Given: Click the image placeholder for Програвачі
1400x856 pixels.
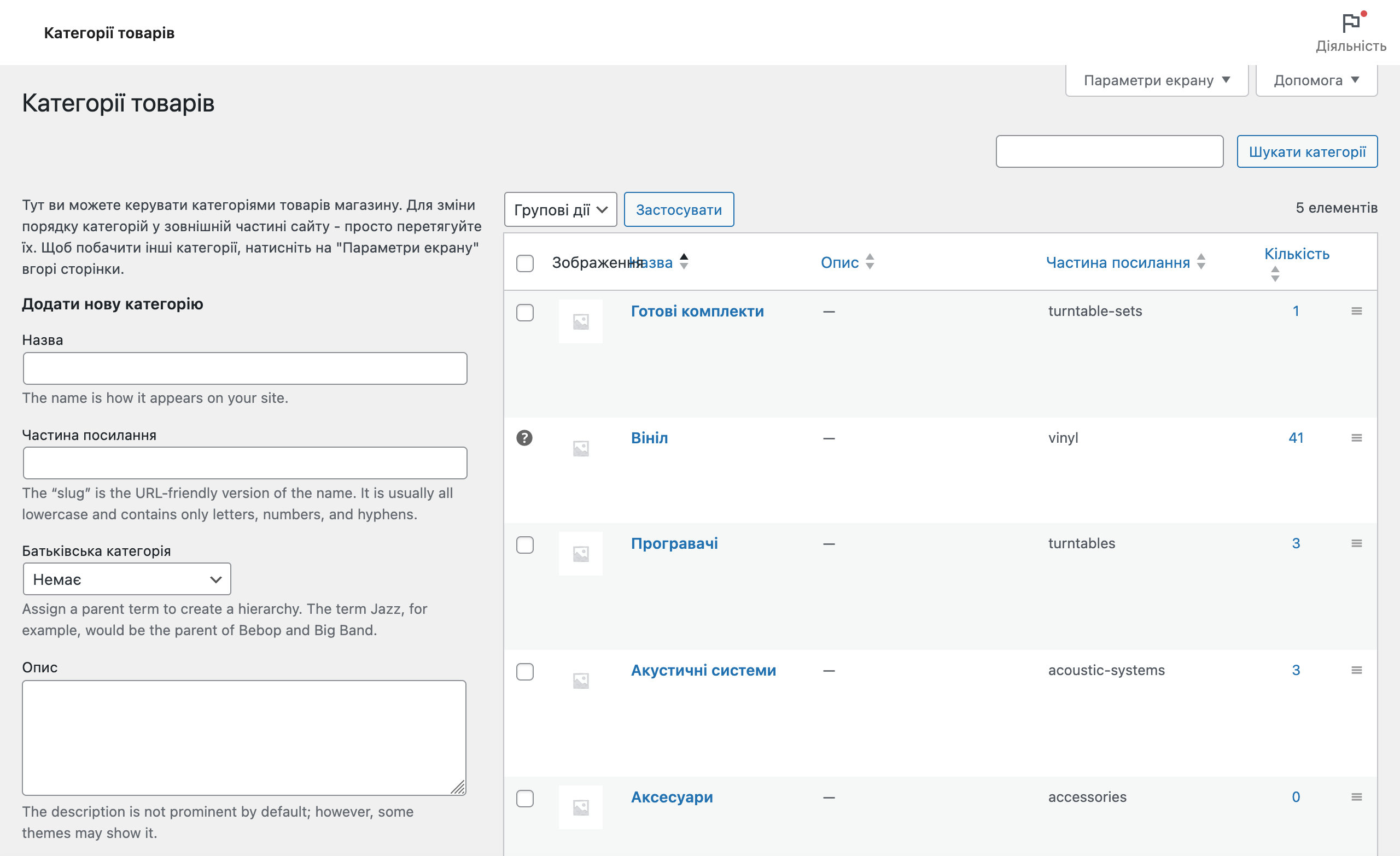Looking at the screenshot, I should pos(581,553).
